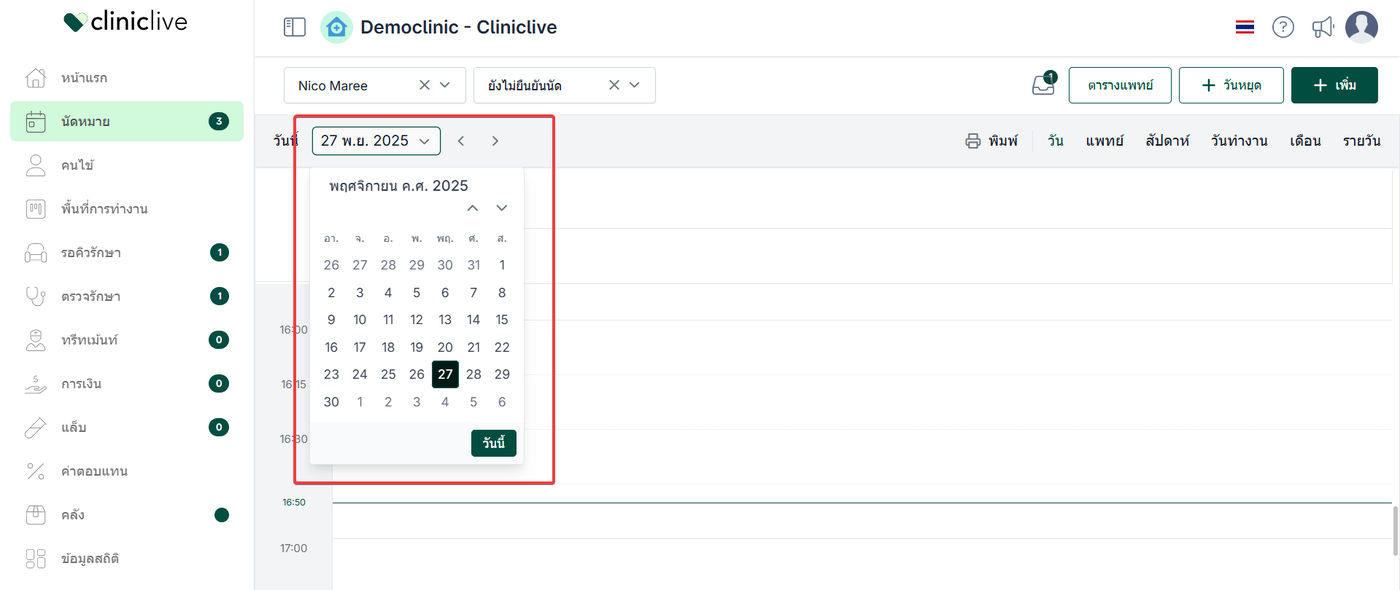Open the inbox notification tray icon
The image size is (1400, 590).
coord(1043,86)
